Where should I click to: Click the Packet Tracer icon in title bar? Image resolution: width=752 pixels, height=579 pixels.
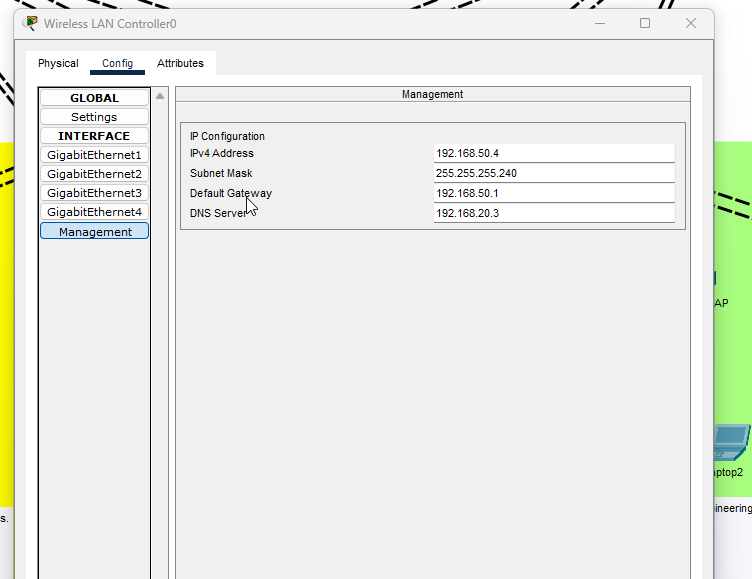(x=31, y=23)
